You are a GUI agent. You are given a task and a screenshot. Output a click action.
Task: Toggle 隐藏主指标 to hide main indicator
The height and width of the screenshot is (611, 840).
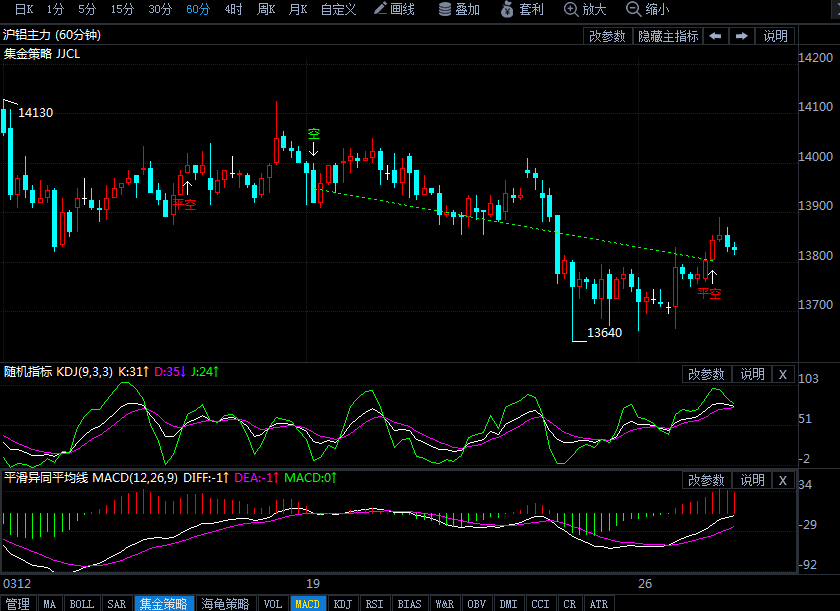click(668, 36)
